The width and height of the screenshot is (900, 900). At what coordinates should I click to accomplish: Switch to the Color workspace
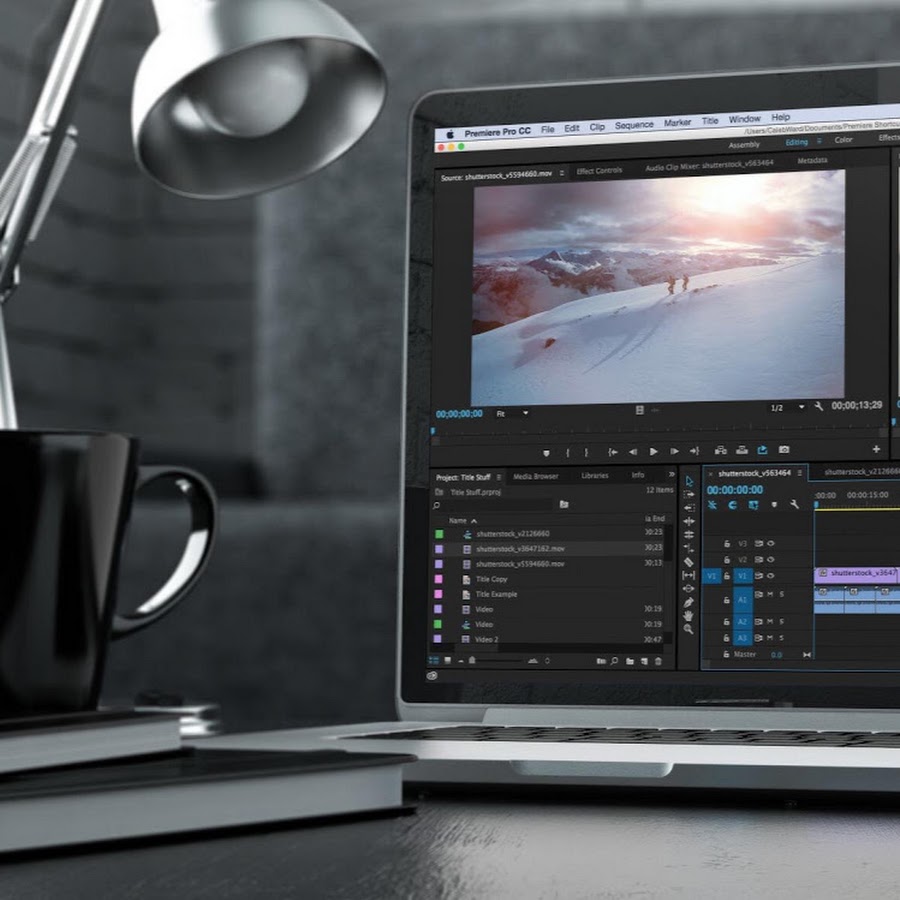(x=843, y=140)
